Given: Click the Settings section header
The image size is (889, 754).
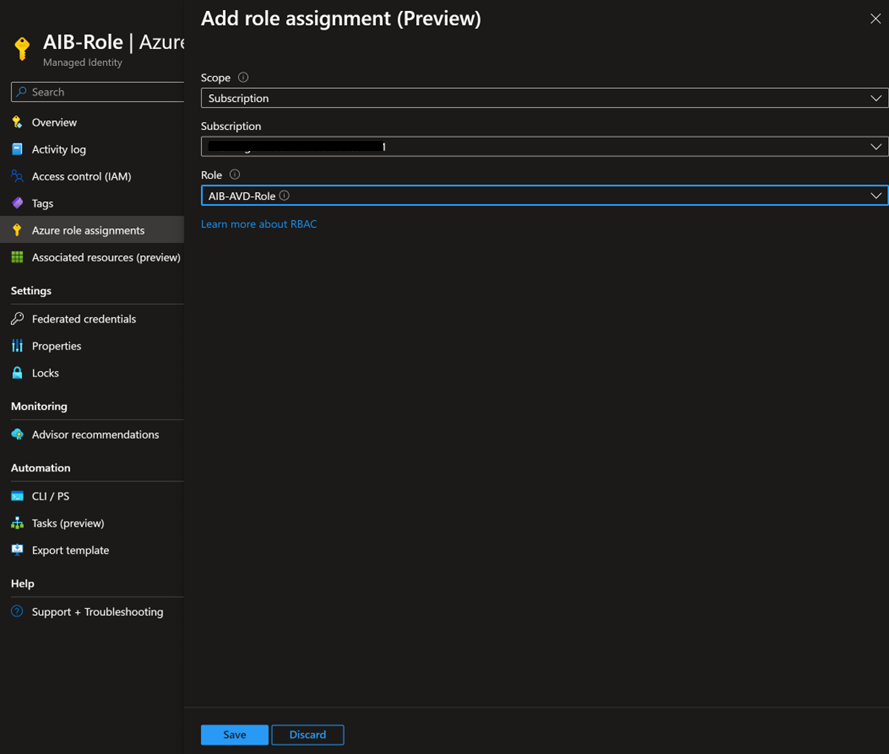Looking at the screenshot, I should tap(31, 290).
